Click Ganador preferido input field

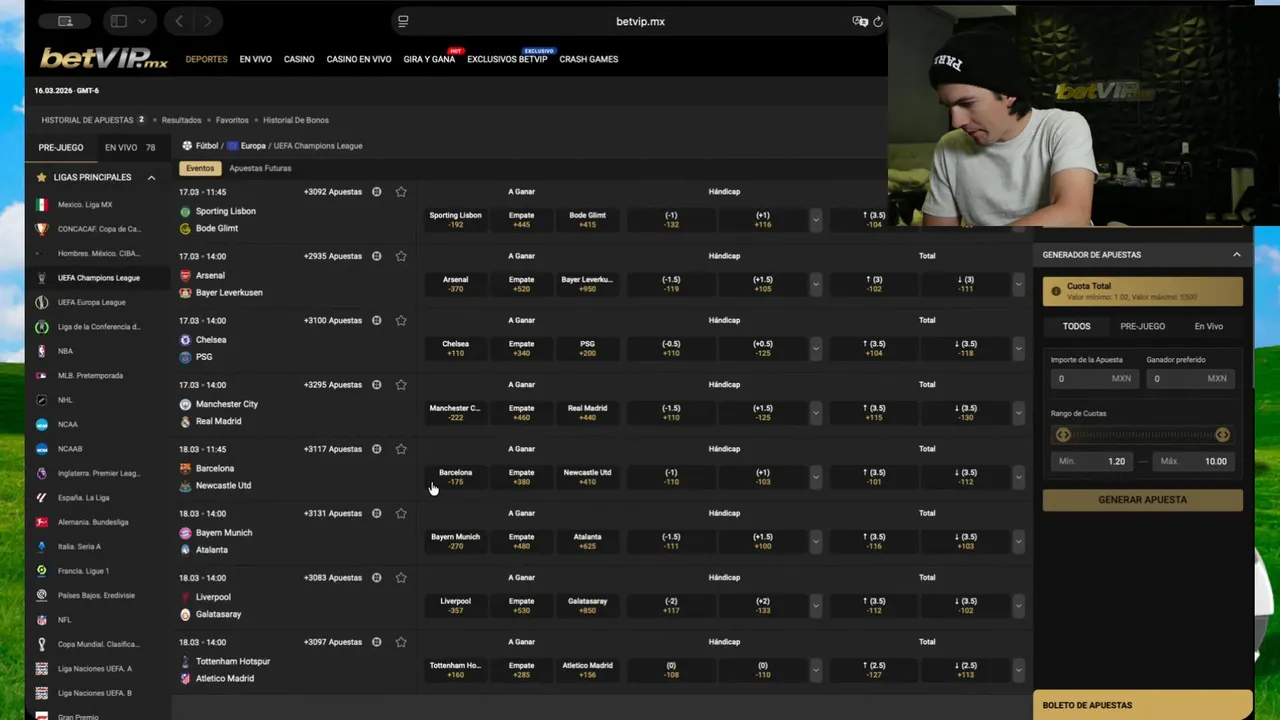pyautogui.click(x=1189, y=379)
